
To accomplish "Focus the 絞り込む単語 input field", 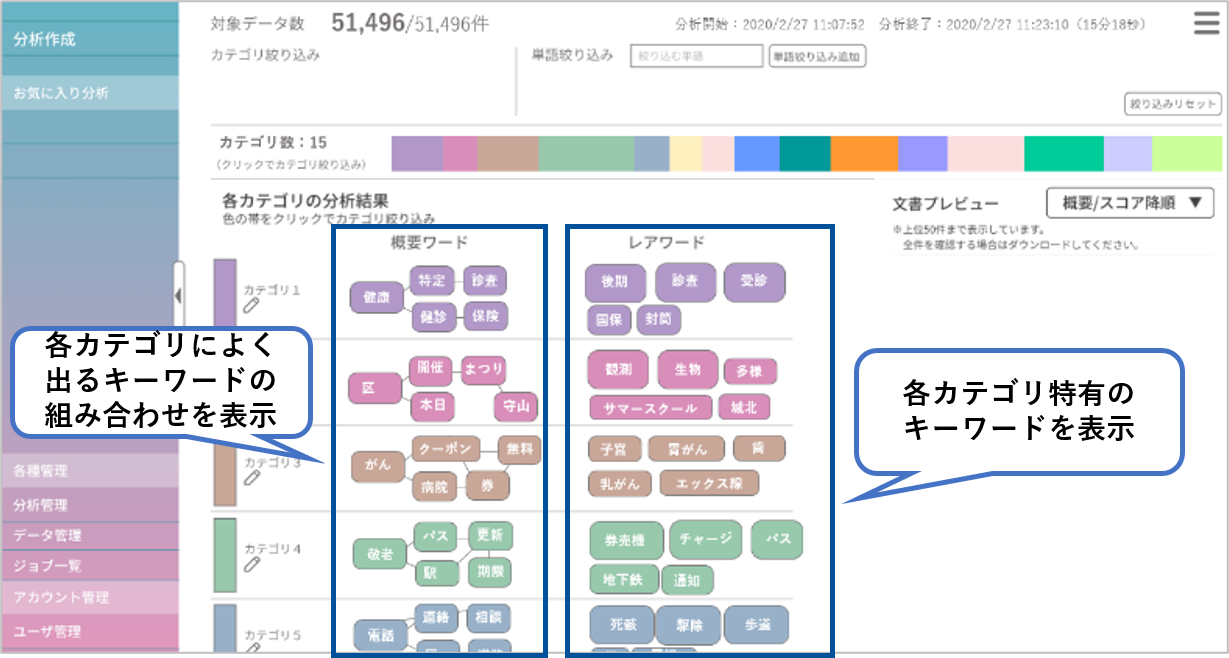I will (697, 57).
